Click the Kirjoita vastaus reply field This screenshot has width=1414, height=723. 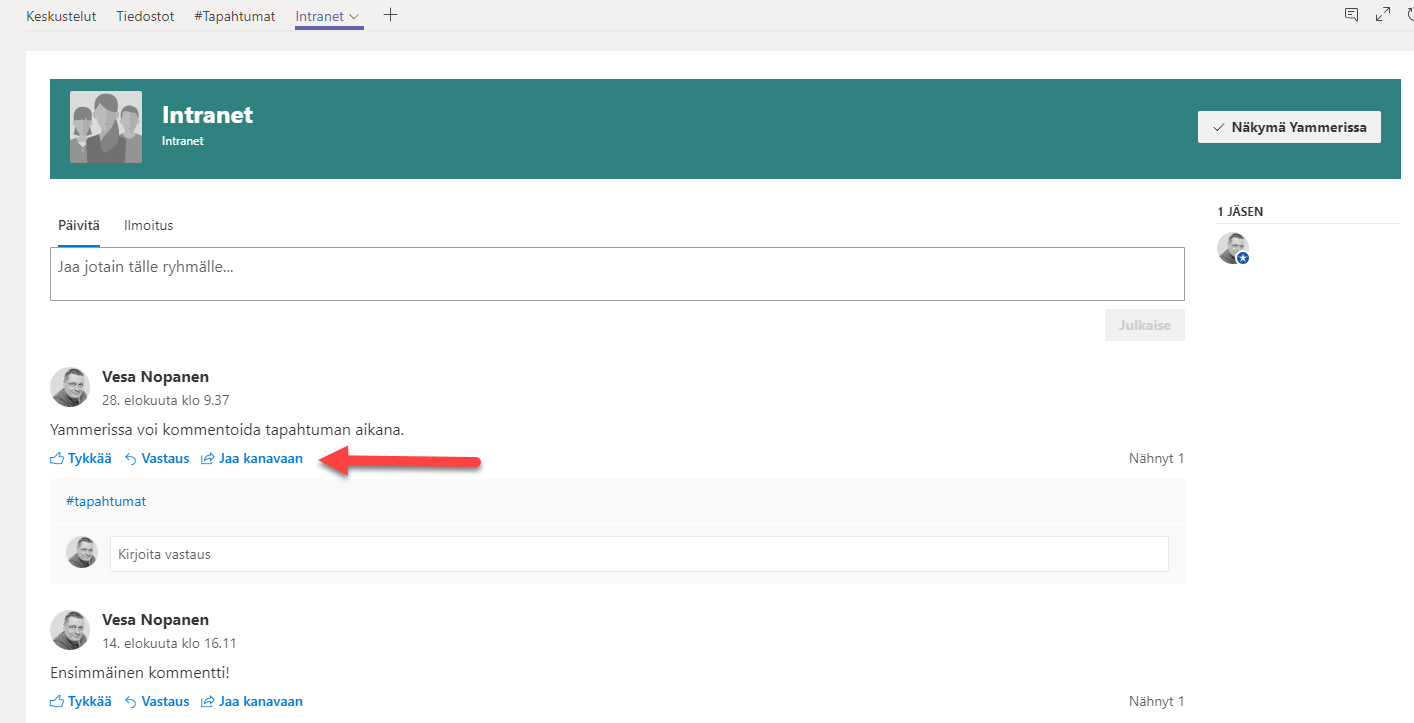point(638,554)
